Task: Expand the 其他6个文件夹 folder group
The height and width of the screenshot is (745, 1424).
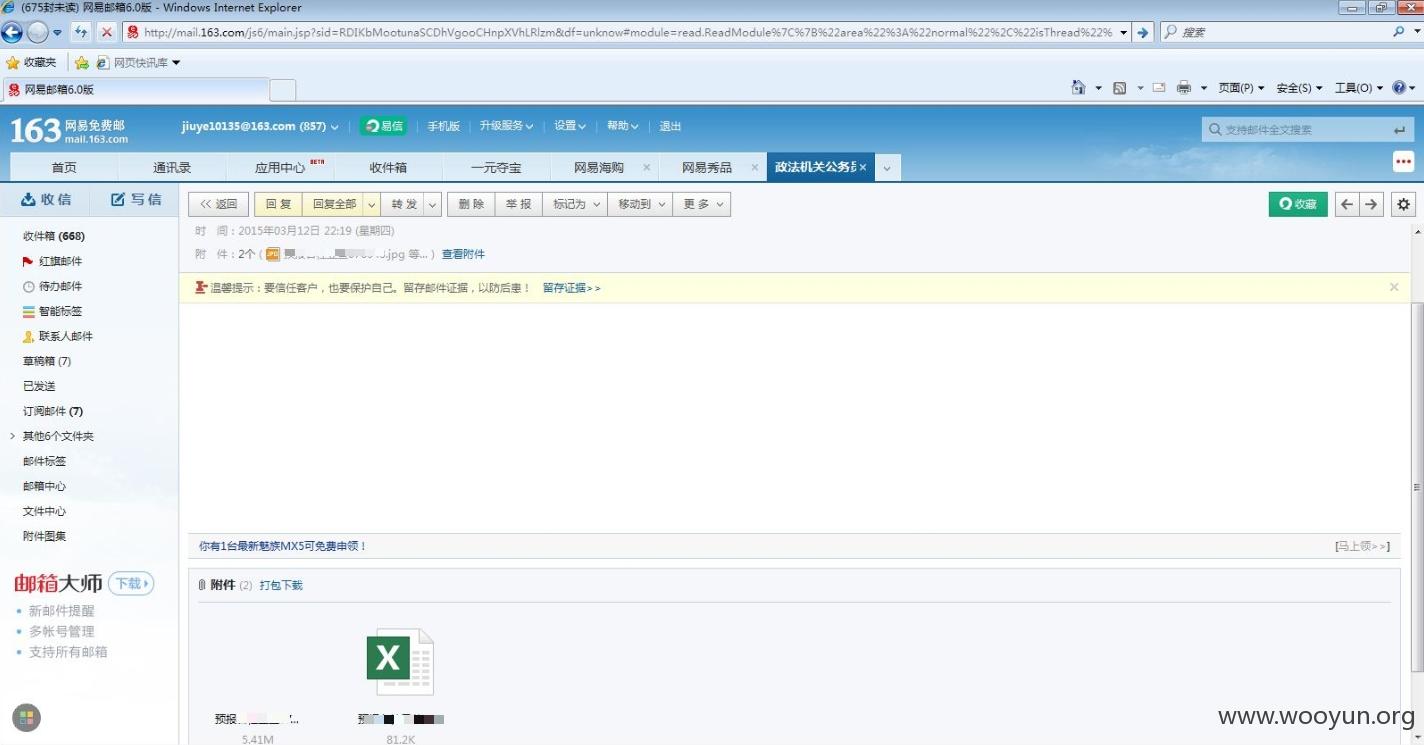Action: [x=12, y=436]
